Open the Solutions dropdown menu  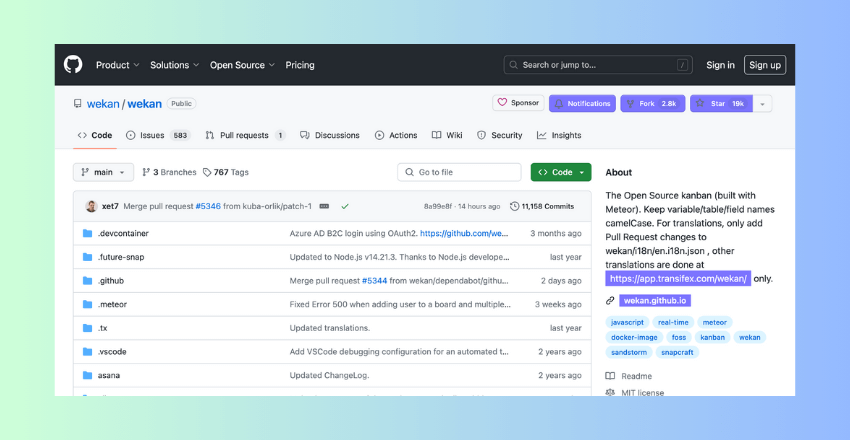[175, 65]
